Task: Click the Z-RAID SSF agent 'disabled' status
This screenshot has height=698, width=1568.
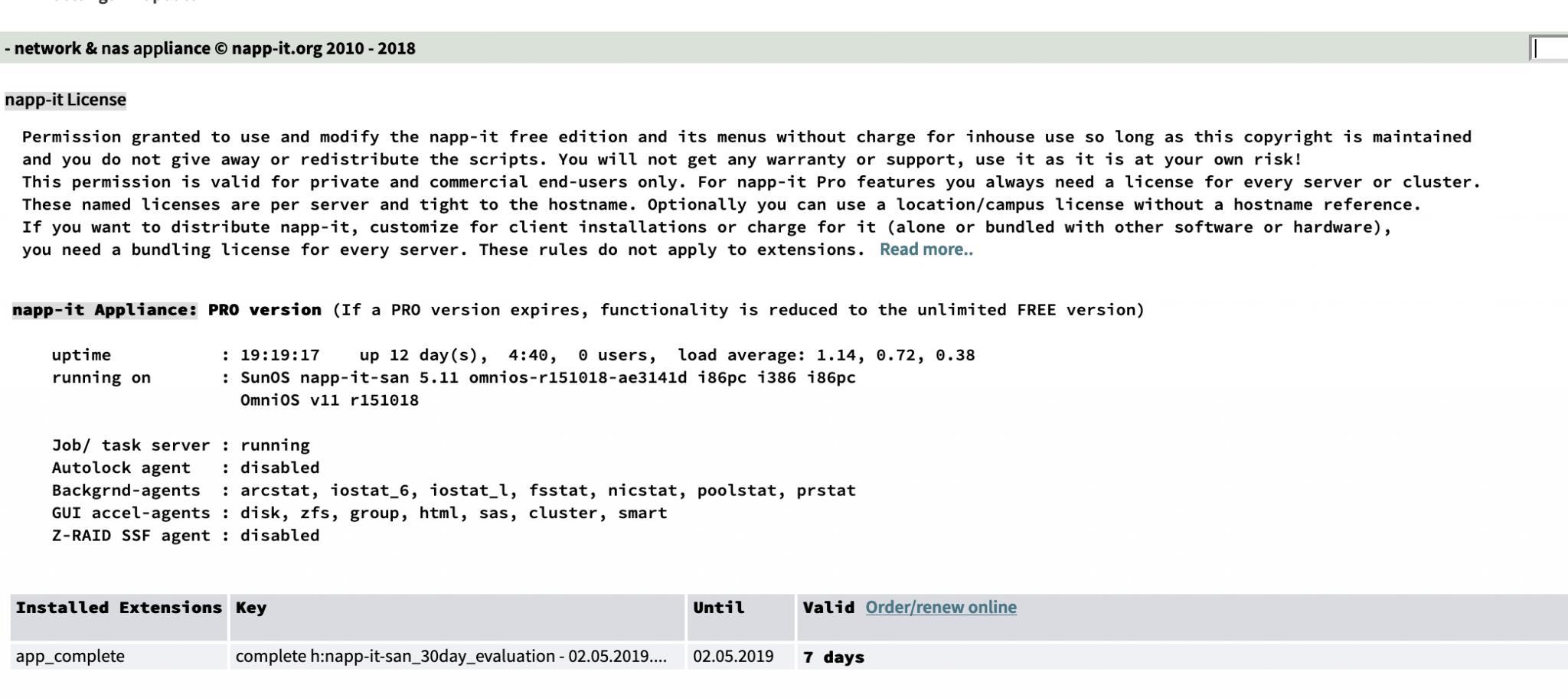Action: pyautogui.click(x=279, y=536)
